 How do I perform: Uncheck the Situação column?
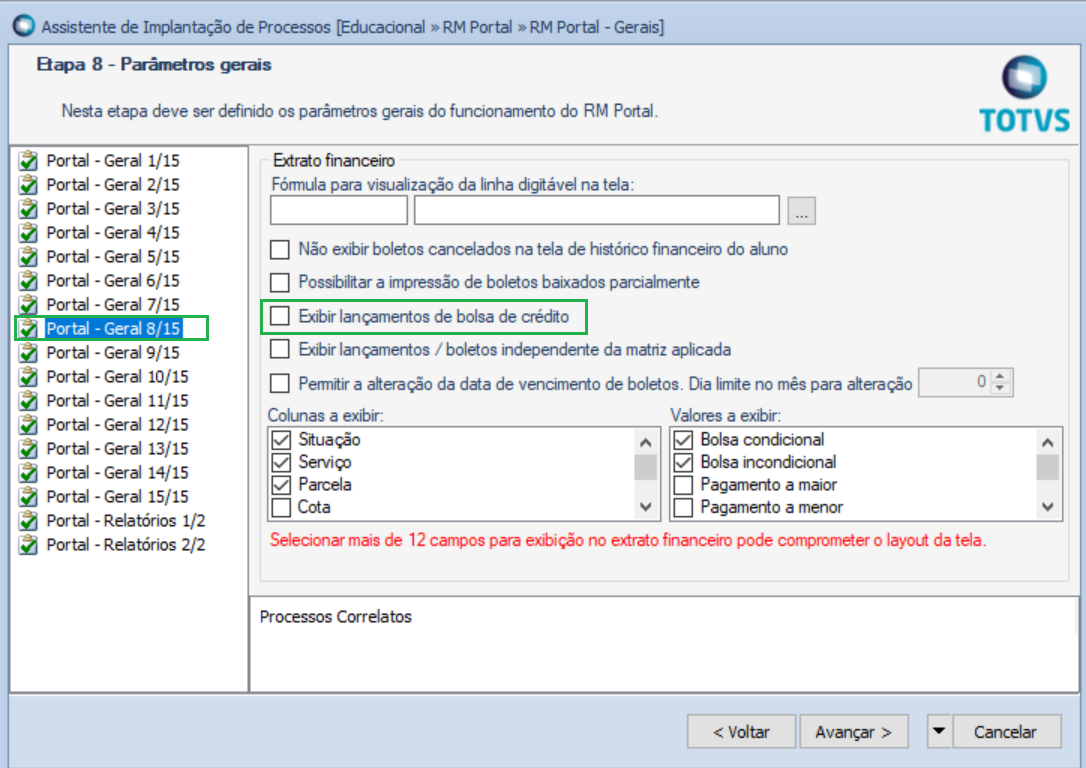click(x=281, y=440)
